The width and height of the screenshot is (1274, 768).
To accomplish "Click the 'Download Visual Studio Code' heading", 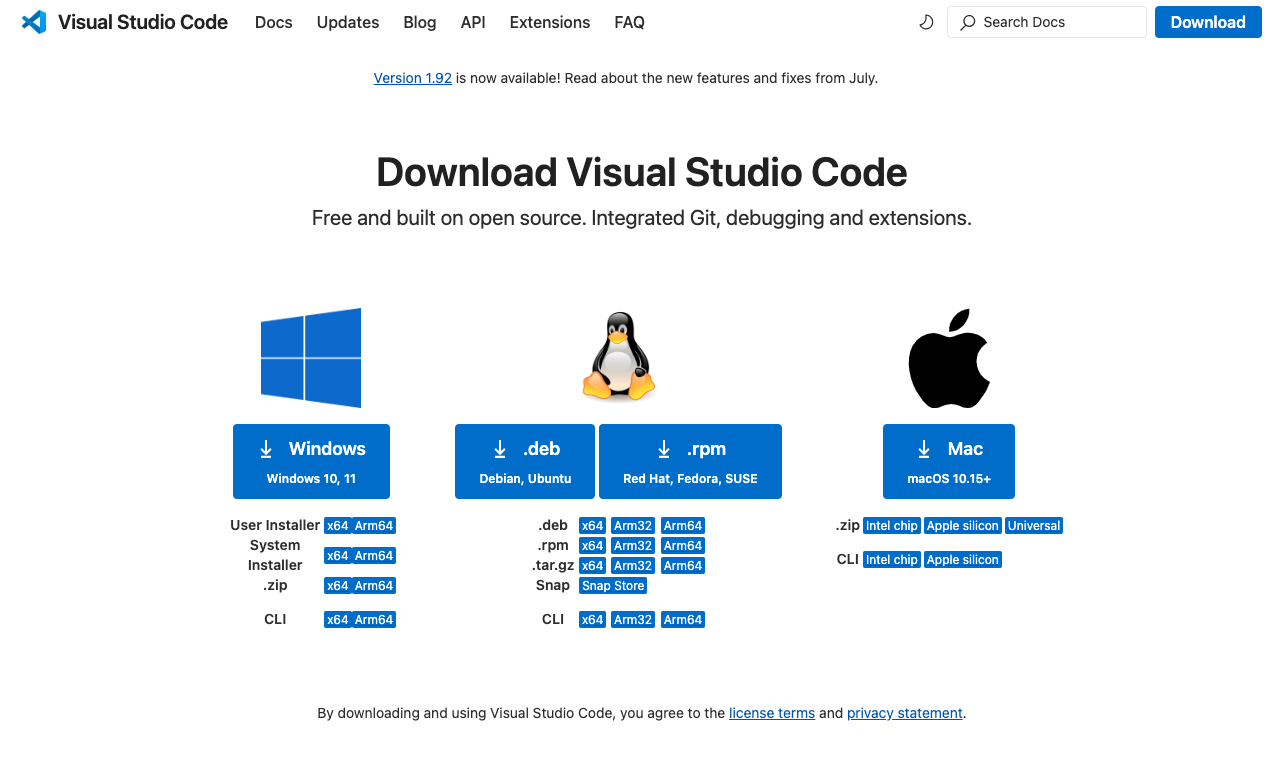I will (642, 172).
